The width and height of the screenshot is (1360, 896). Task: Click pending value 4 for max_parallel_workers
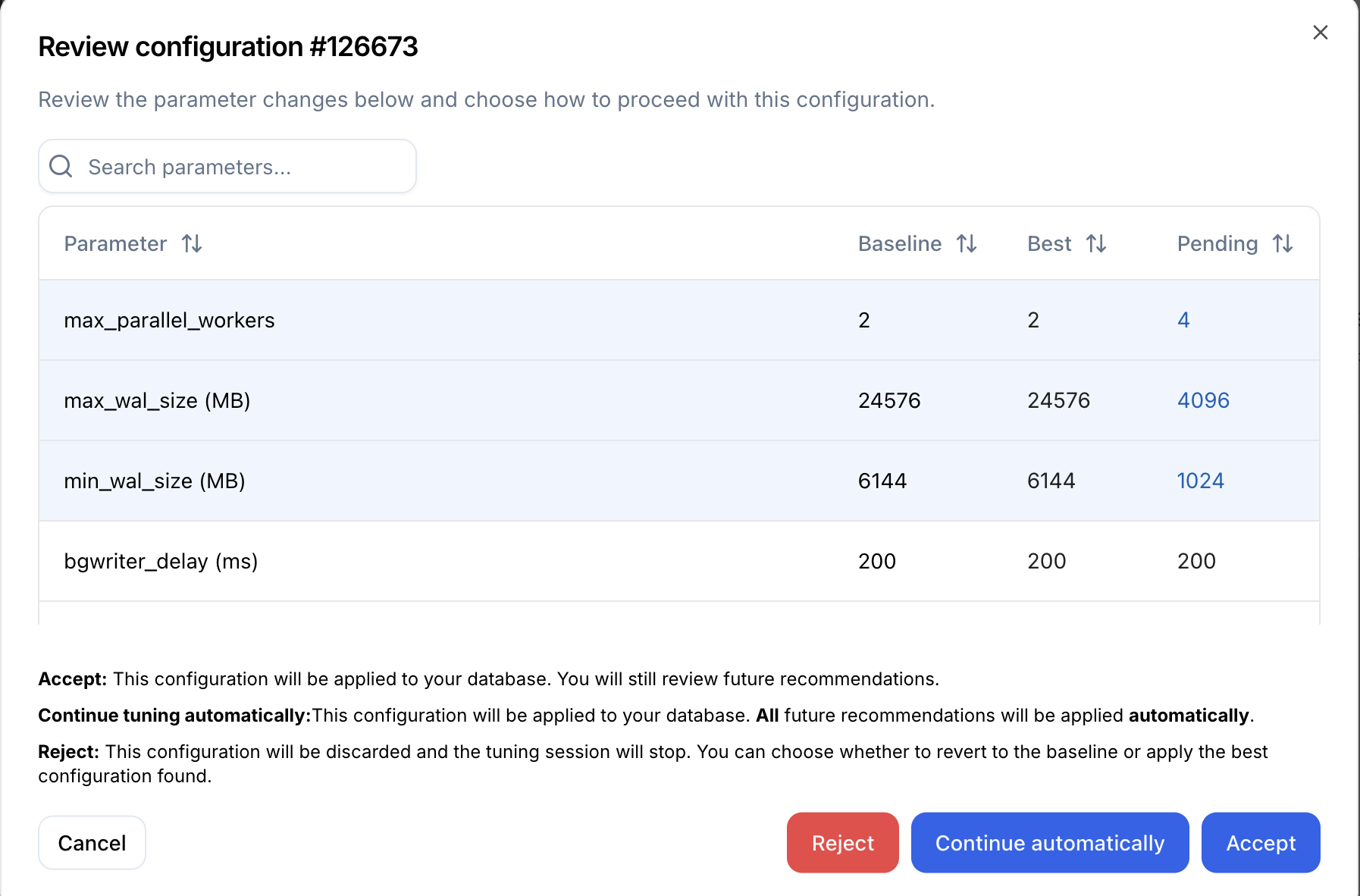(x=1183, y=320)
